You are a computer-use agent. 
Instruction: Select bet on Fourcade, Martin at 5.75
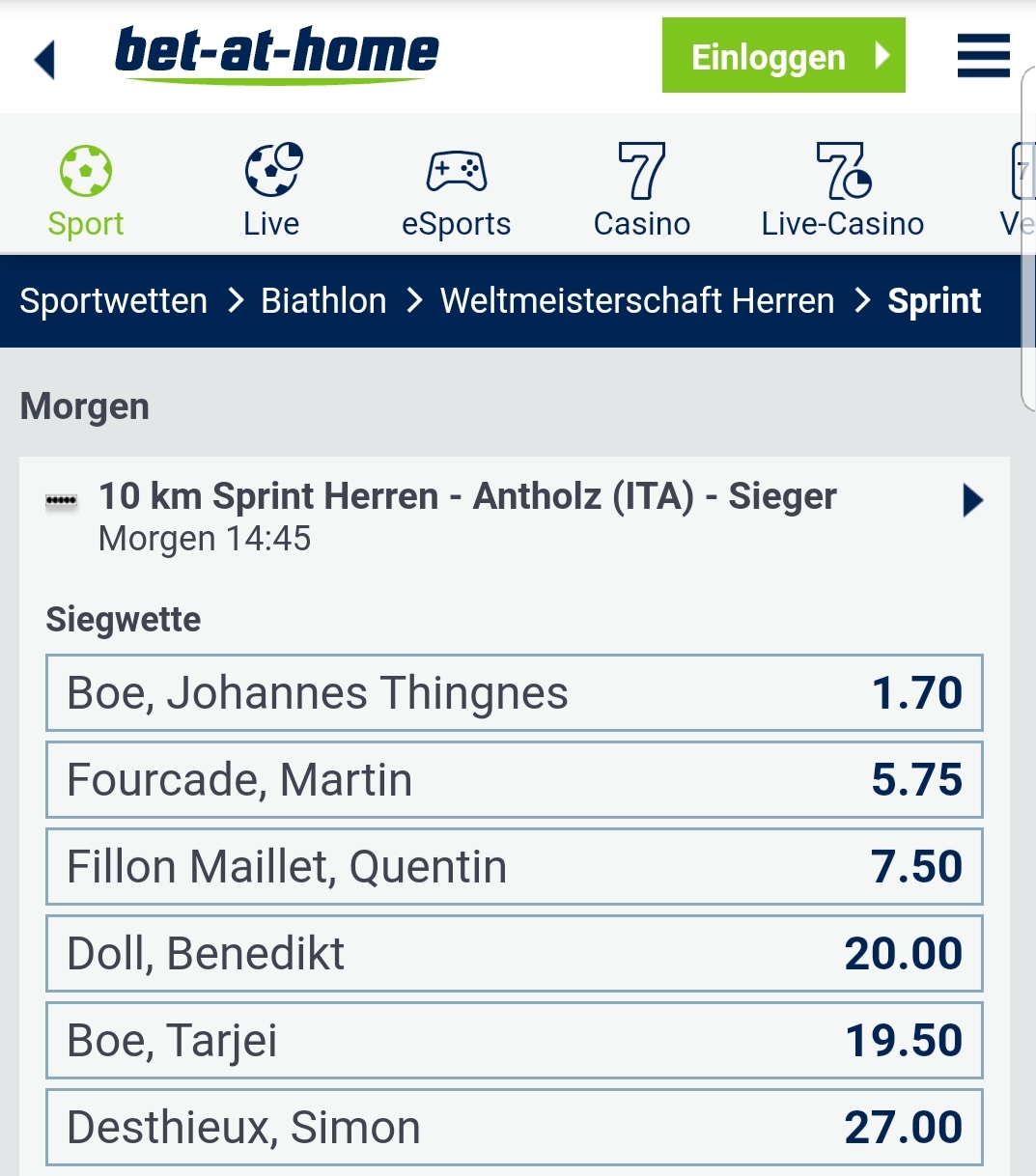514,780
